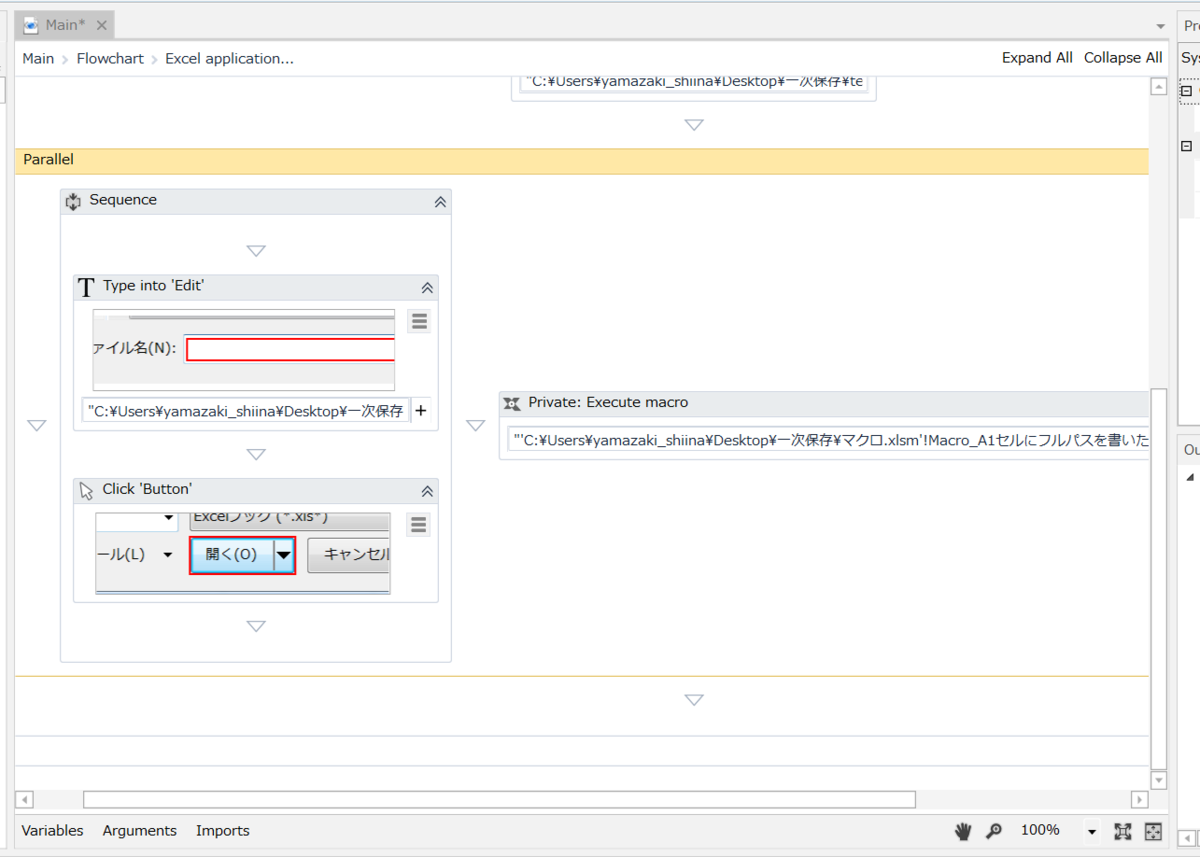The width and height of the screenshot is (1200, 857).
Task: Click the 開く(O) button screenshot thumbnail
Action: tap(243, 554)
